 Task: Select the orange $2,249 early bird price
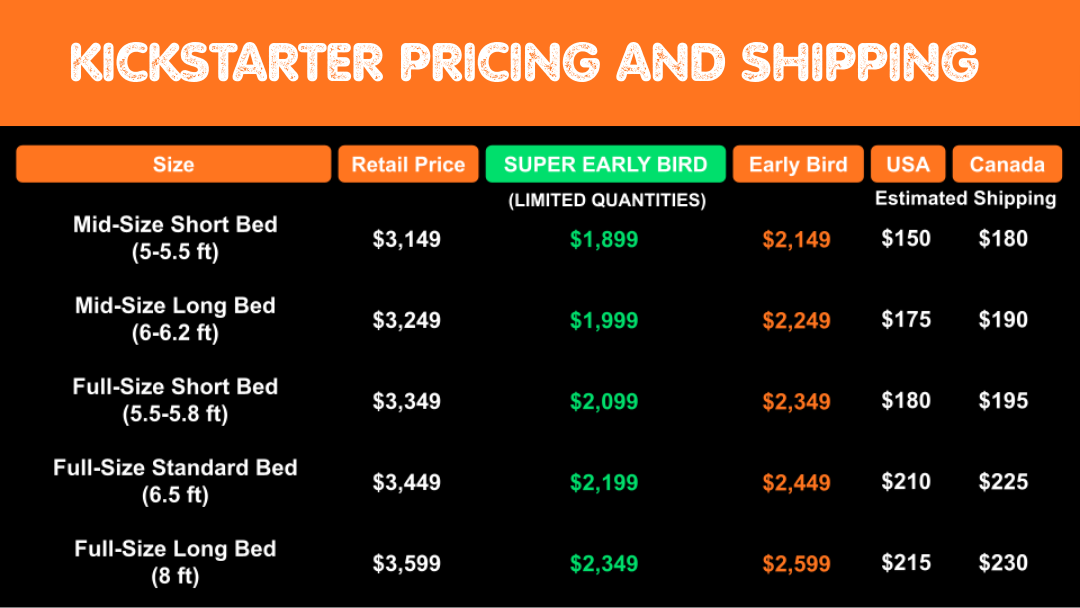(796, 320)
